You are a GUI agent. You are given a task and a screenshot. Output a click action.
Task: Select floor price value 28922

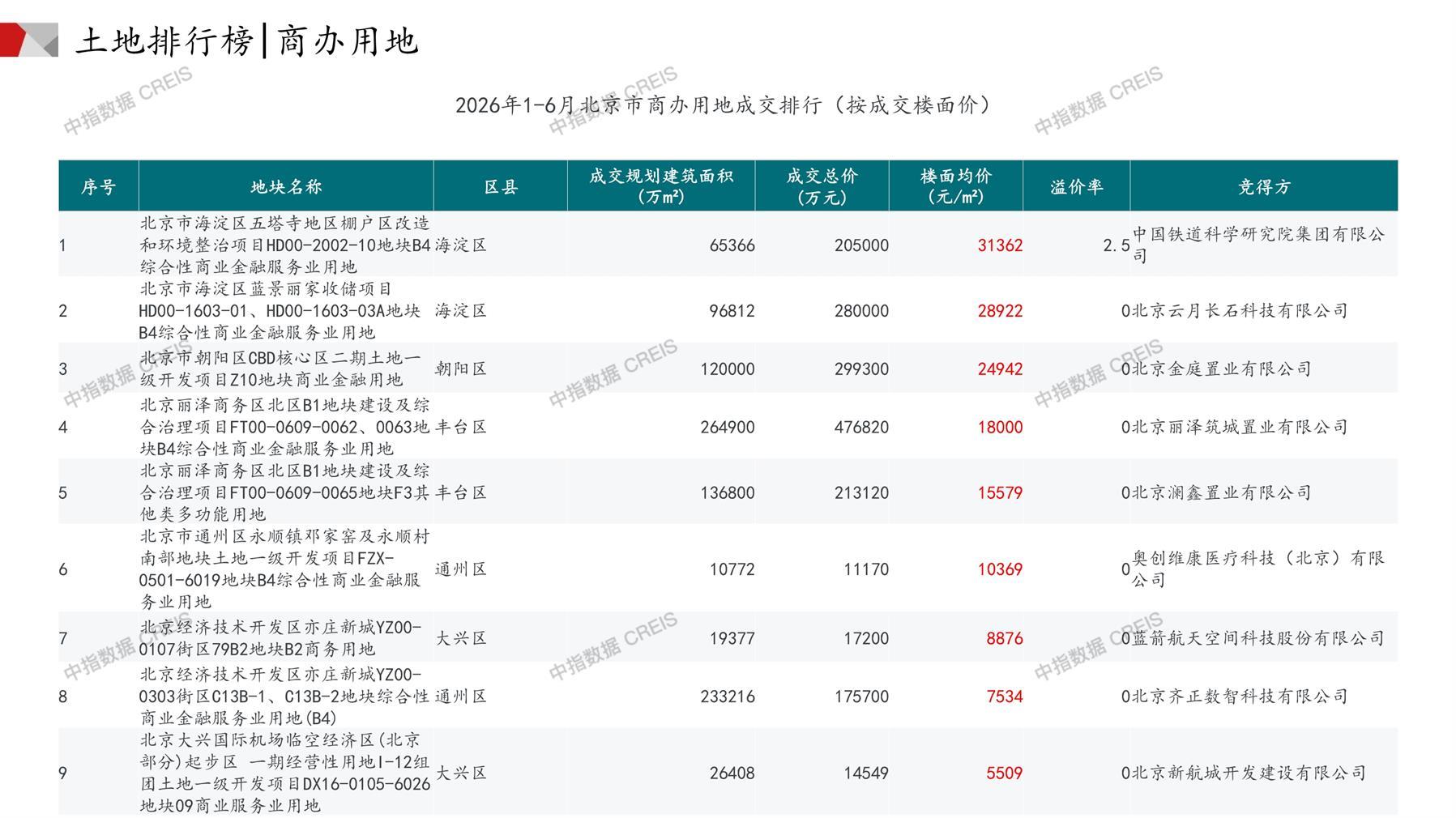[1000, 311]
